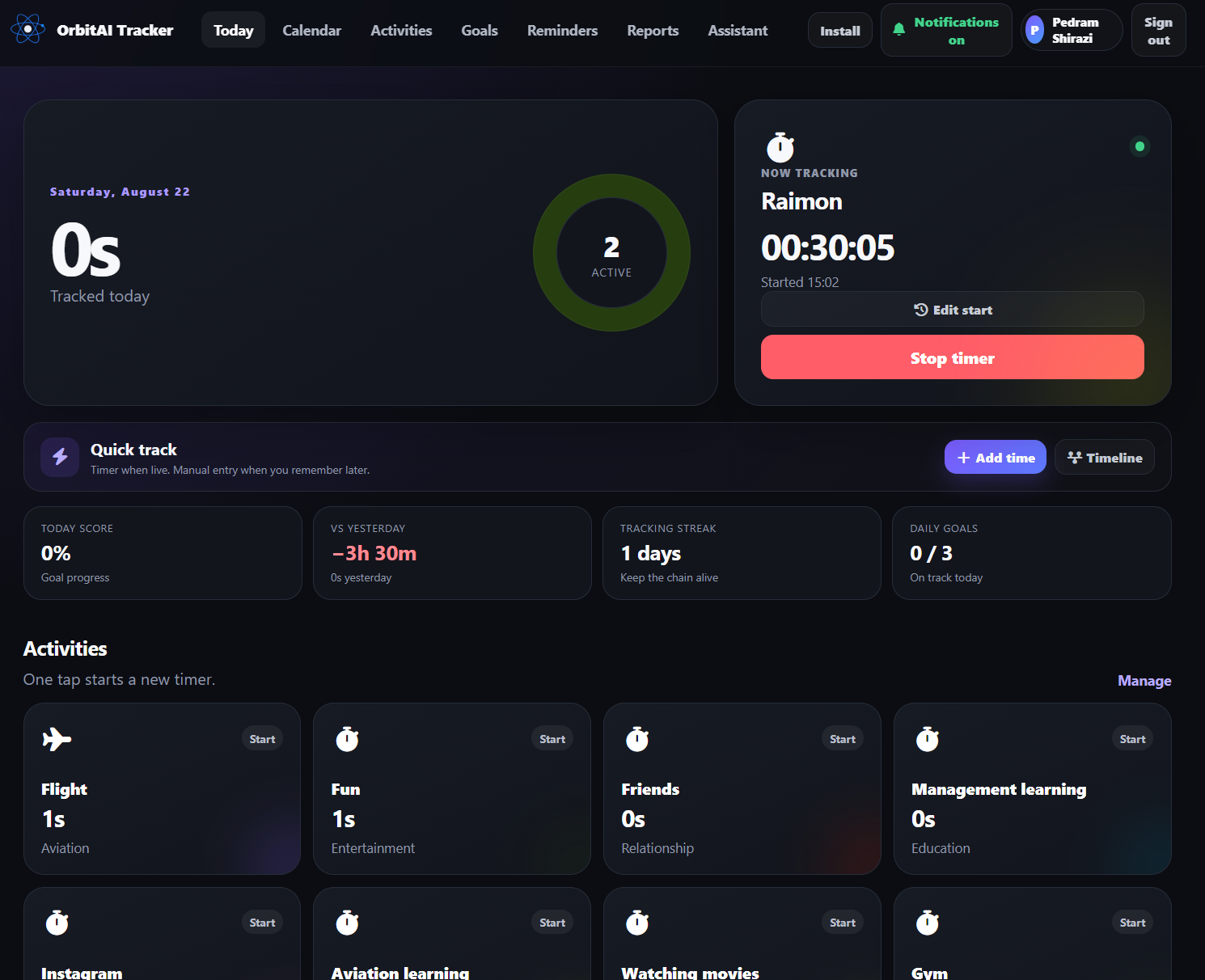Stop the Raimon timer
The image size is (1205, 980).
pos(953,357)
